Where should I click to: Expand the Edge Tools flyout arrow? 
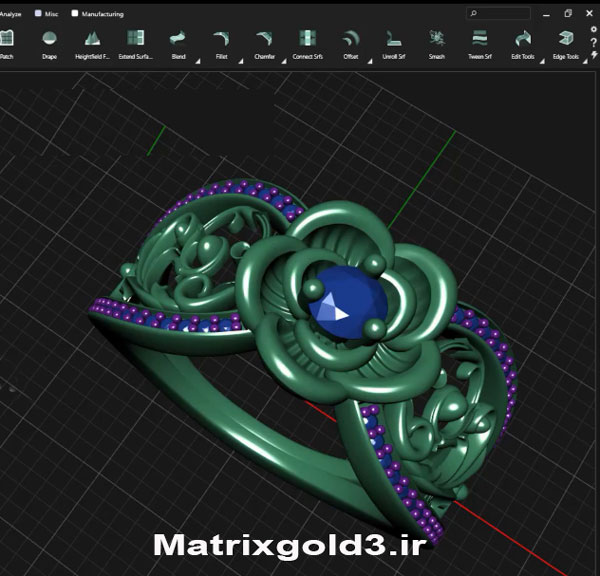tap(585, 61)
